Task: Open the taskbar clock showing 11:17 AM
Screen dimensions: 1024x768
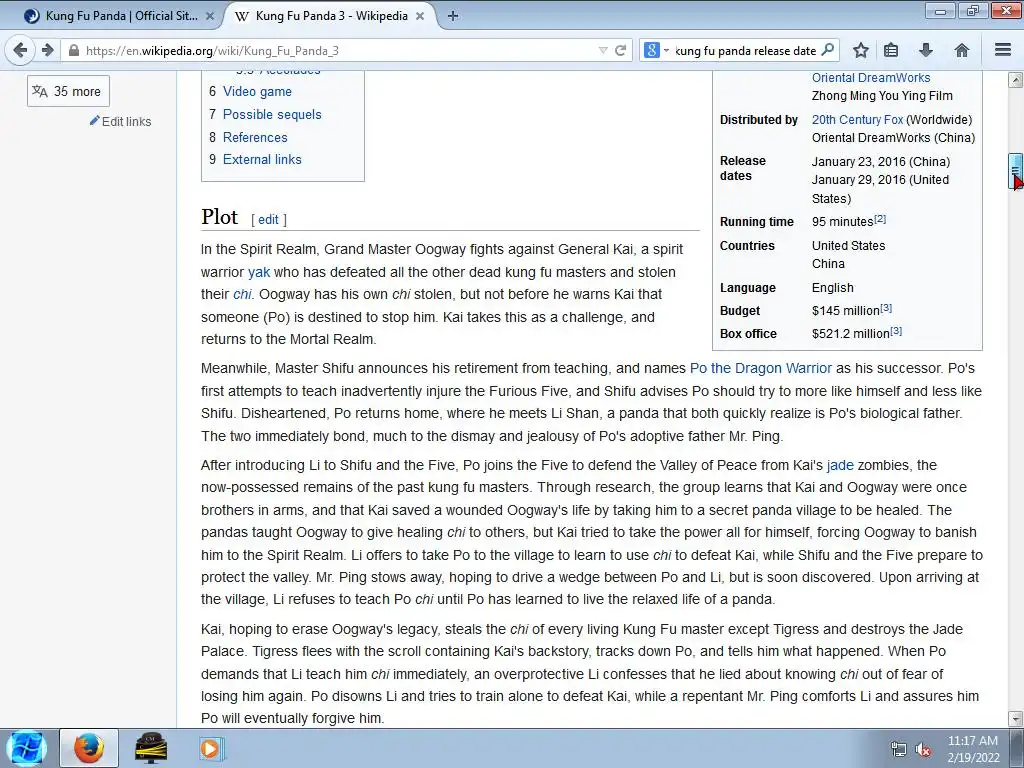Action: 973,749
